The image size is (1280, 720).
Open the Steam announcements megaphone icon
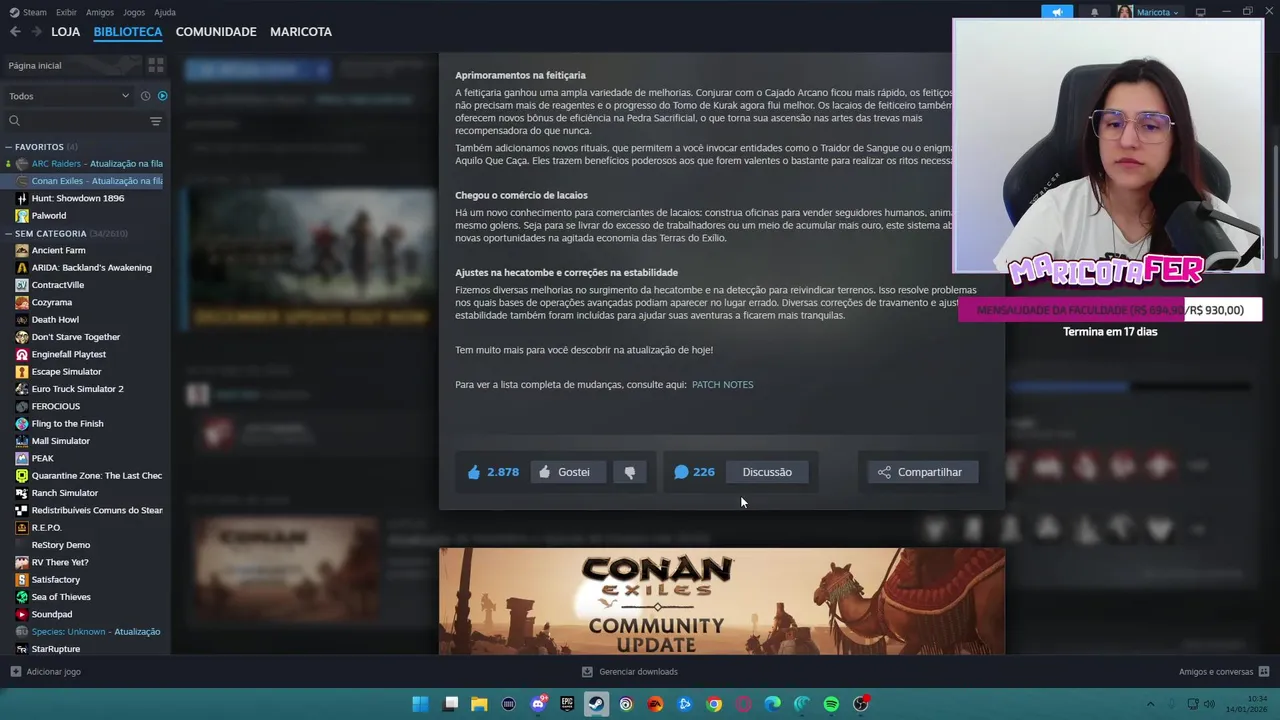[x=1057, y=12]
